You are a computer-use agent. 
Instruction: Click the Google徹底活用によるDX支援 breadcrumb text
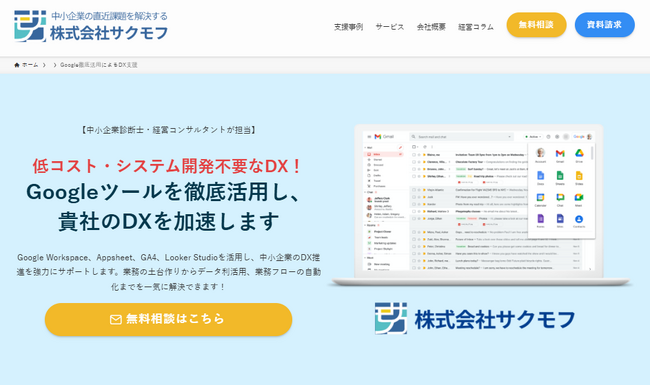click(x=99, y=65)
